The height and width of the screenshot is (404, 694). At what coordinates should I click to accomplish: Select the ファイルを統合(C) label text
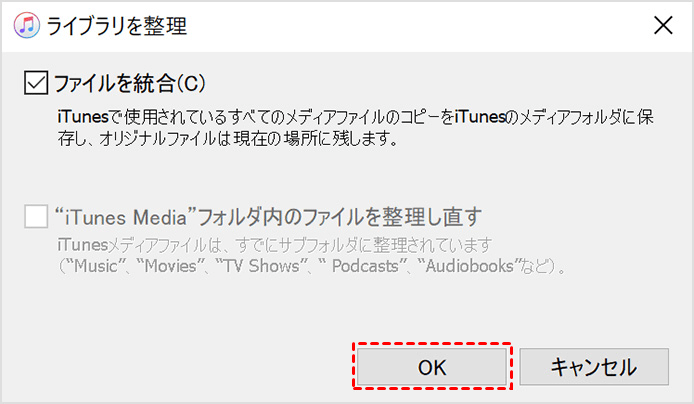pos(130,83)
